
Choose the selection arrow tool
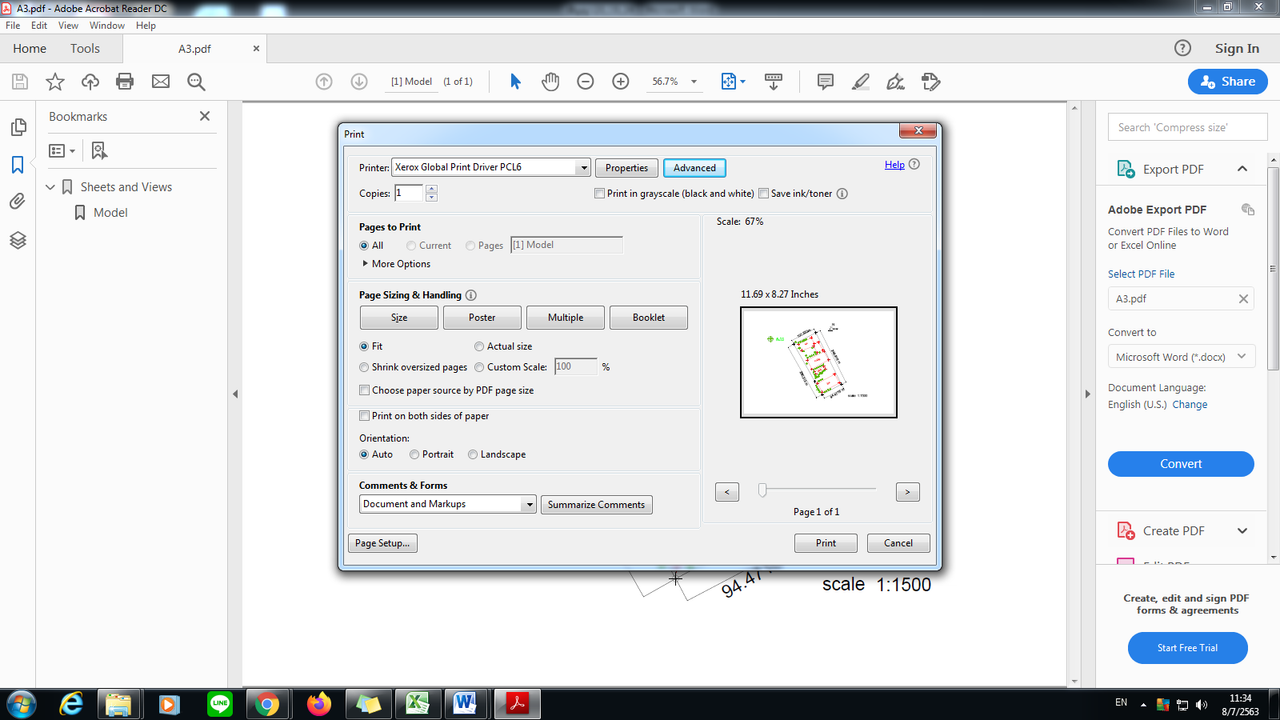point(515,82)
